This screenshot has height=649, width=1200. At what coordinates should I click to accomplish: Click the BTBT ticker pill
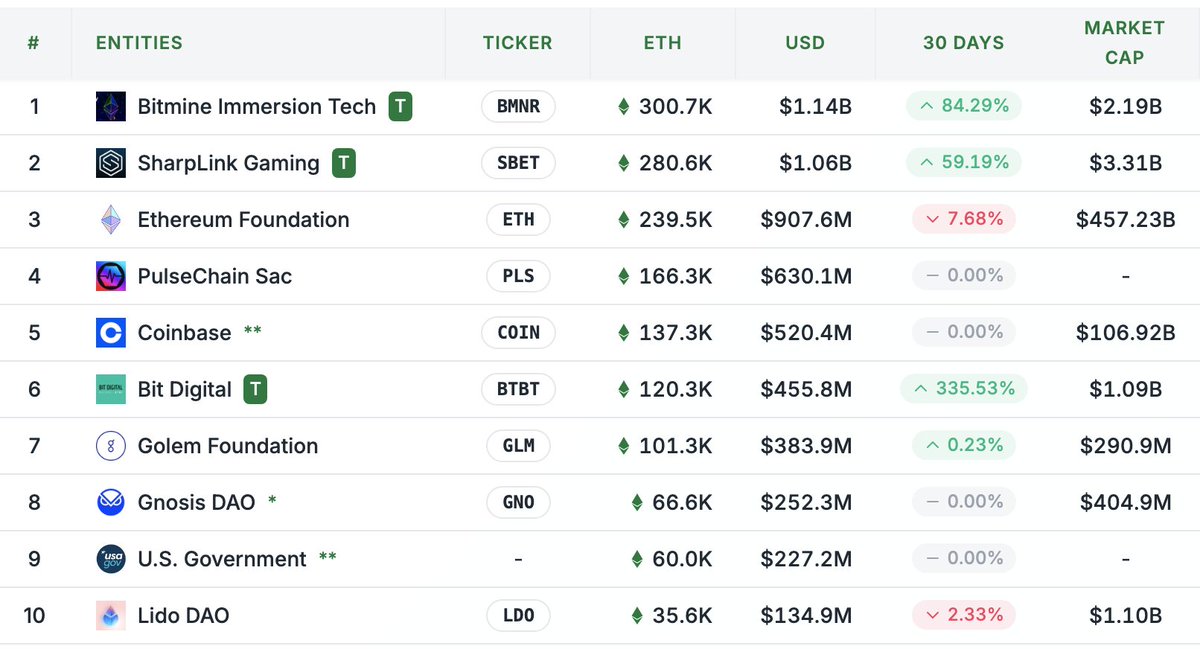point(518,389)
